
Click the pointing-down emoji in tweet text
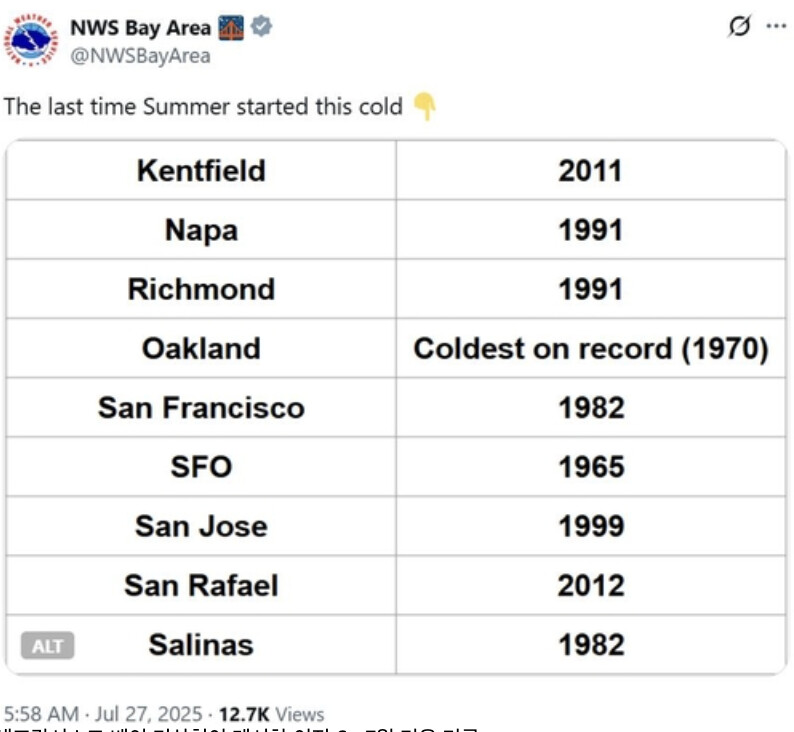point(424,106)
